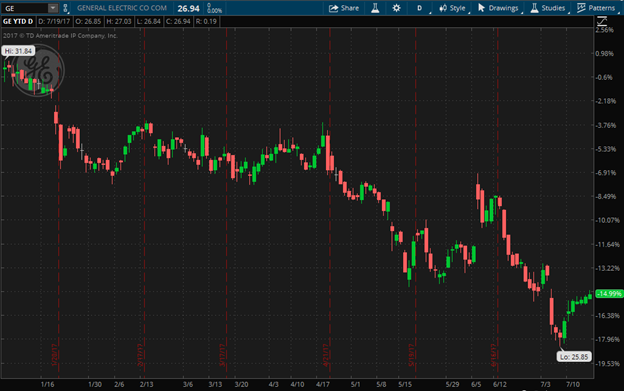Click the 5/19/17 red dashed expiration marker
Screen dimensions: 624x391
pos(412,356)
